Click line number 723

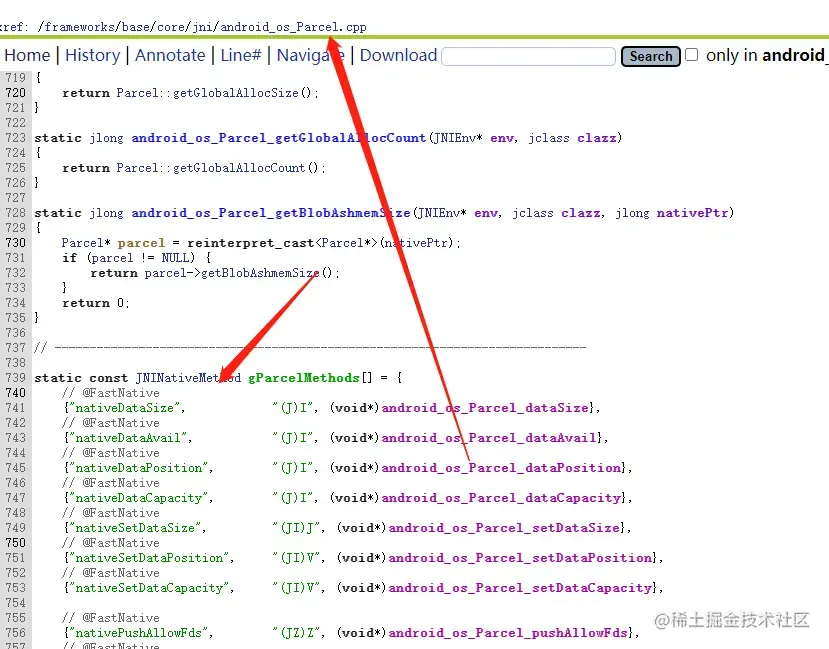coord(15,138)
